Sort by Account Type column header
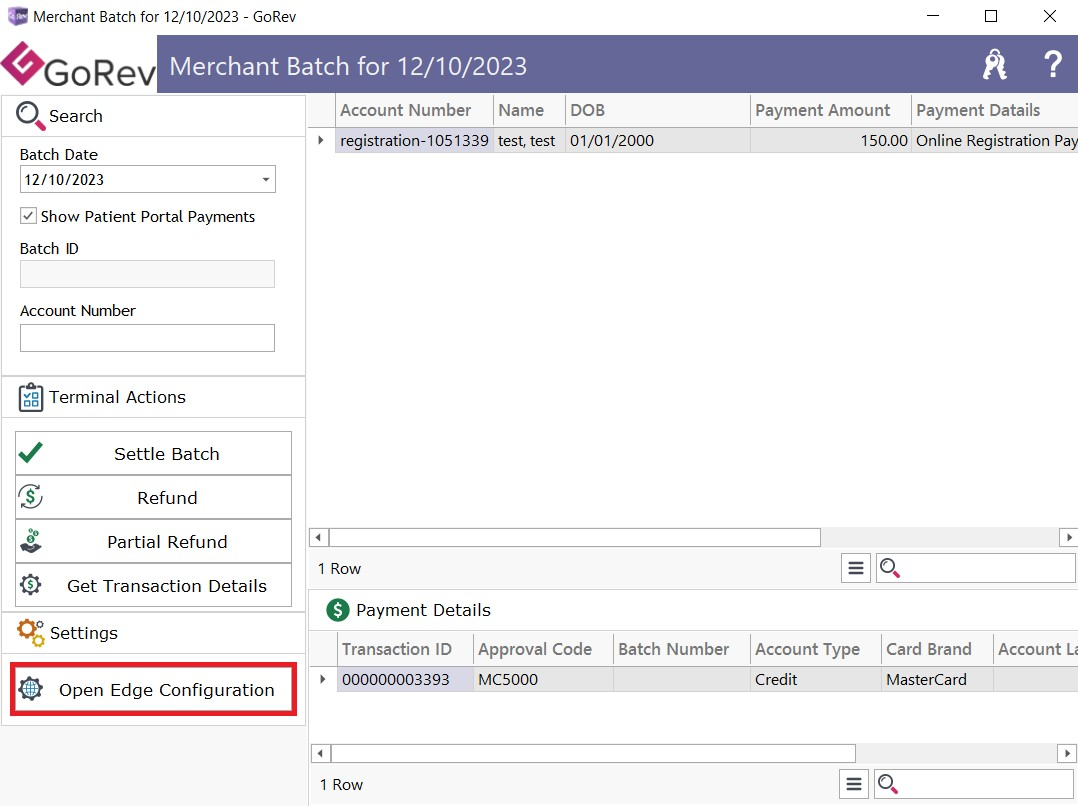This screenshot has width=1078, height=806. (x=815, y=649)
